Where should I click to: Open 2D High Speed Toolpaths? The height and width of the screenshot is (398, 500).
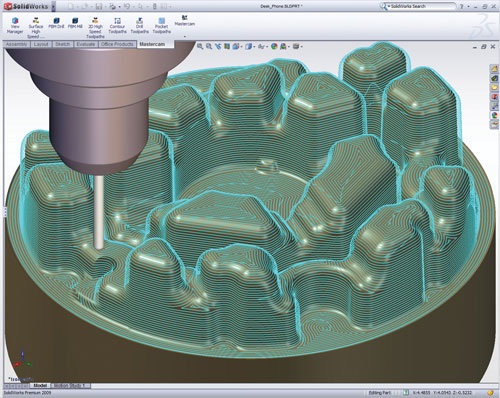(95, 28)
